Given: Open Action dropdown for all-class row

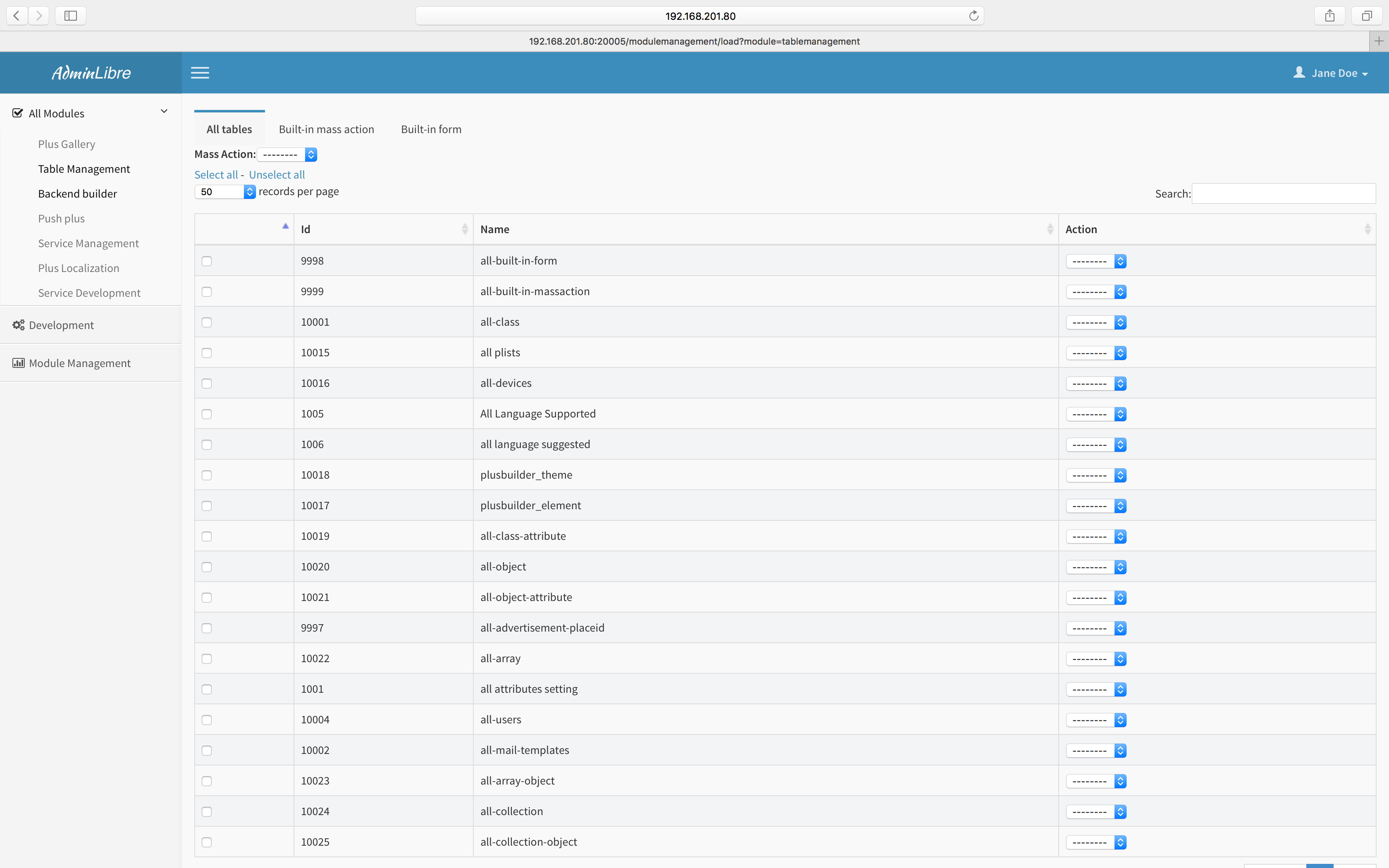Looking at the screenshot, I should (1096, 323).
